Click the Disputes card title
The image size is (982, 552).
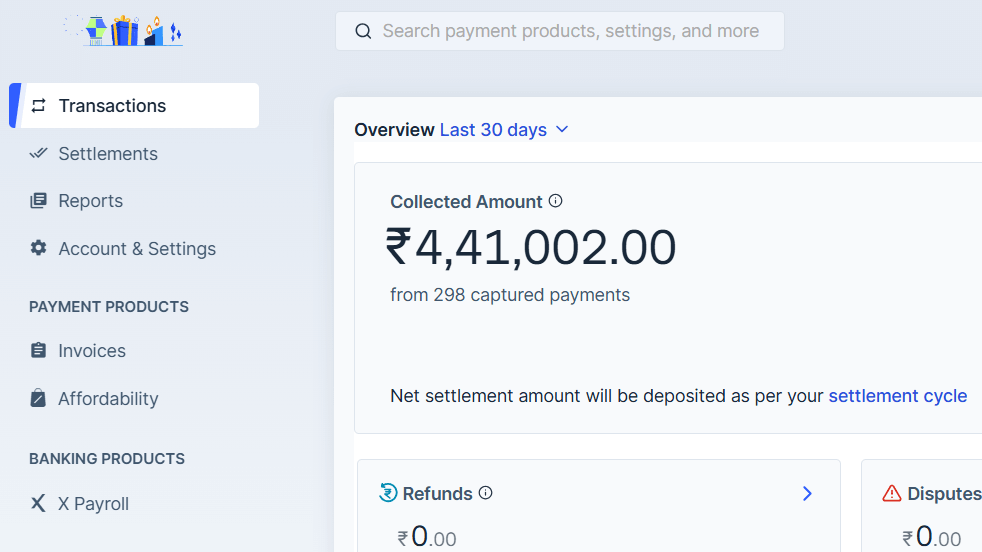(944, 494)
